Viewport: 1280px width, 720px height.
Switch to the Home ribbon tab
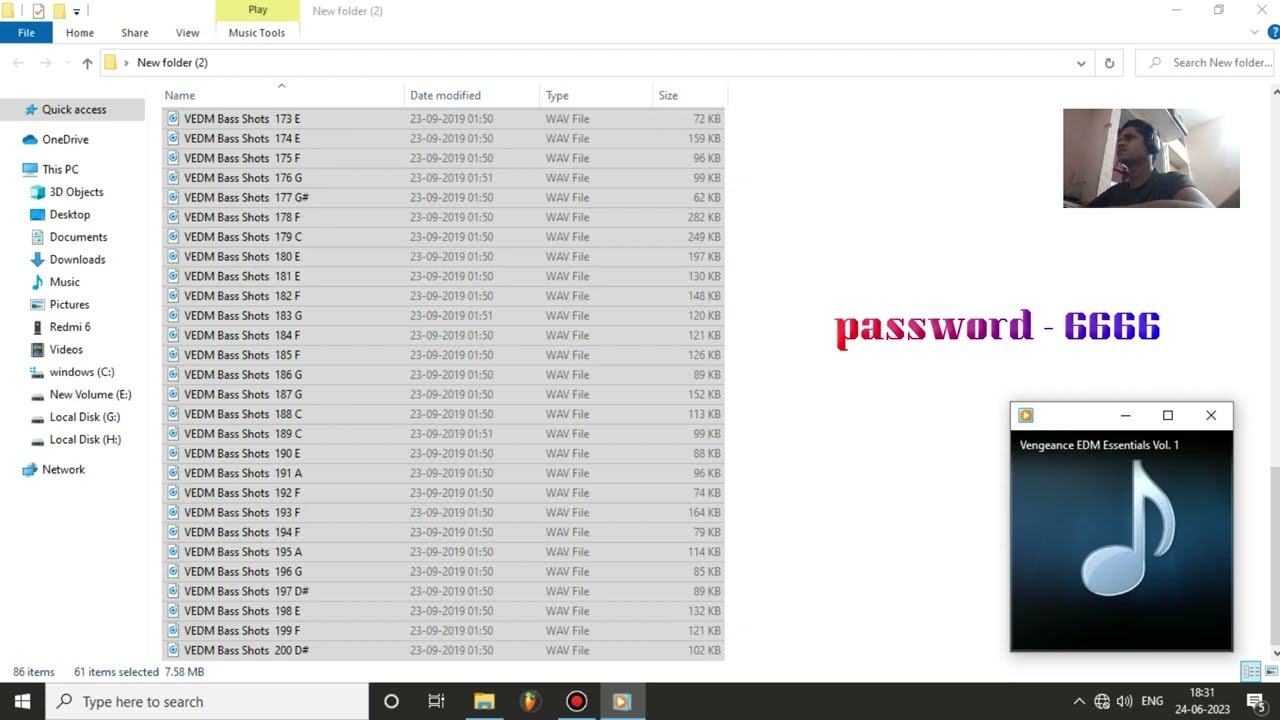point(80,33)
